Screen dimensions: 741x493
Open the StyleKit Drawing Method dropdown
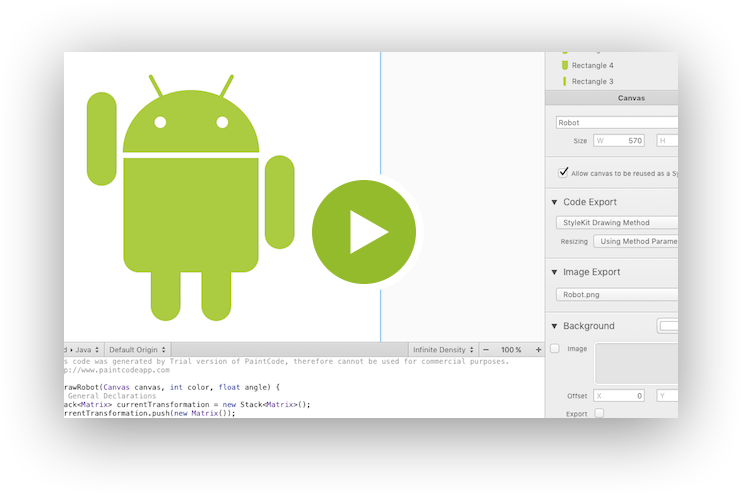coord(616,223)
